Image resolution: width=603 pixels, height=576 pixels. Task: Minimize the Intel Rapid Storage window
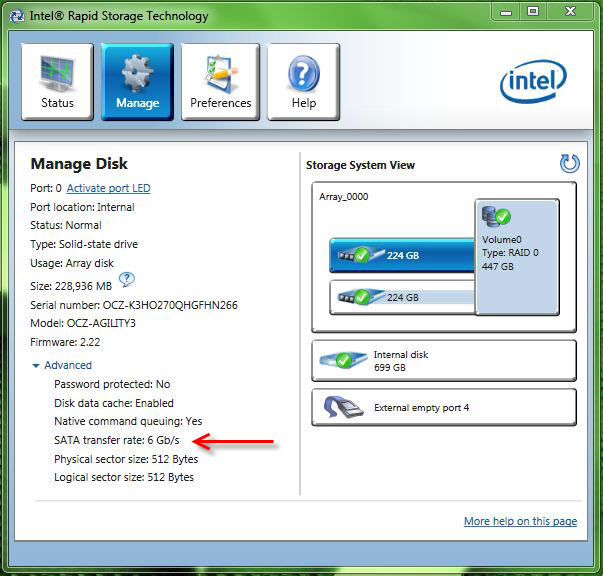click(x=506, y=12)
